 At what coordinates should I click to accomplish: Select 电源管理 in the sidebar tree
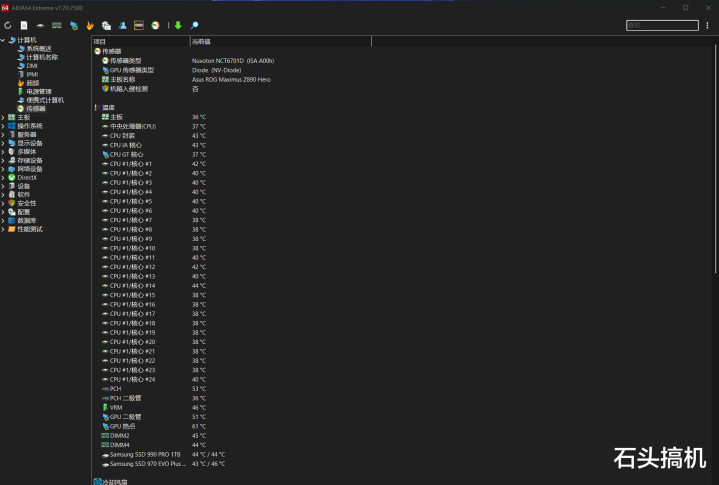(39, 92)
